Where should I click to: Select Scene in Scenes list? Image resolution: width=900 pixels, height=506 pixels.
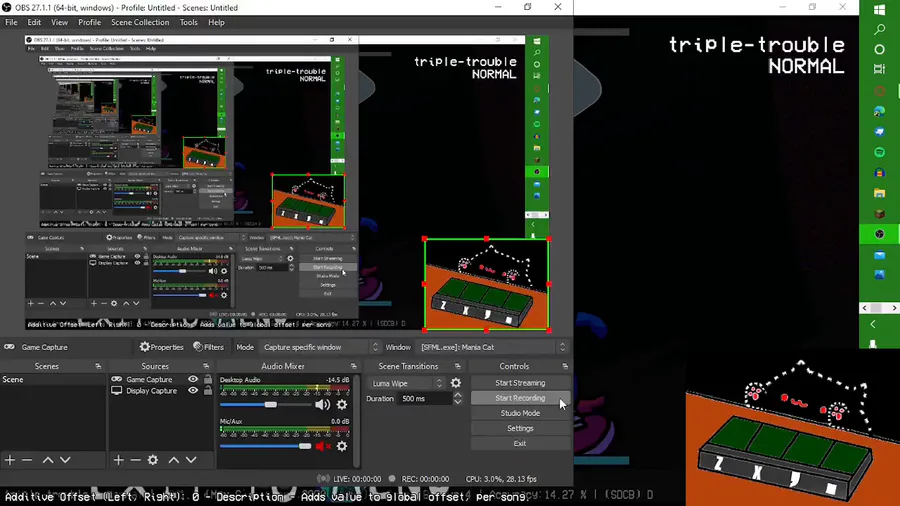[53, 379]
